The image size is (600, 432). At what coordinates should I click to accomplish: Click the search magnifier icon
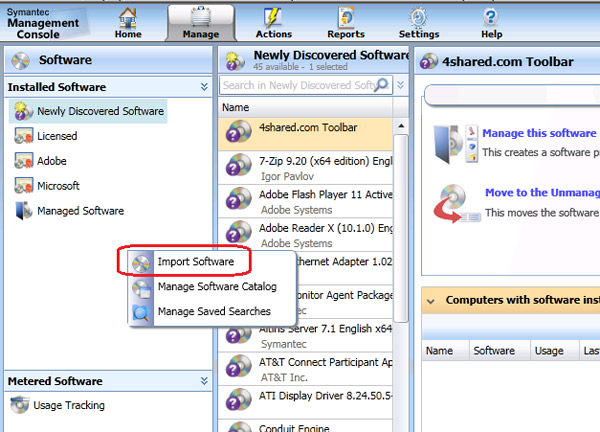[382, 85]
